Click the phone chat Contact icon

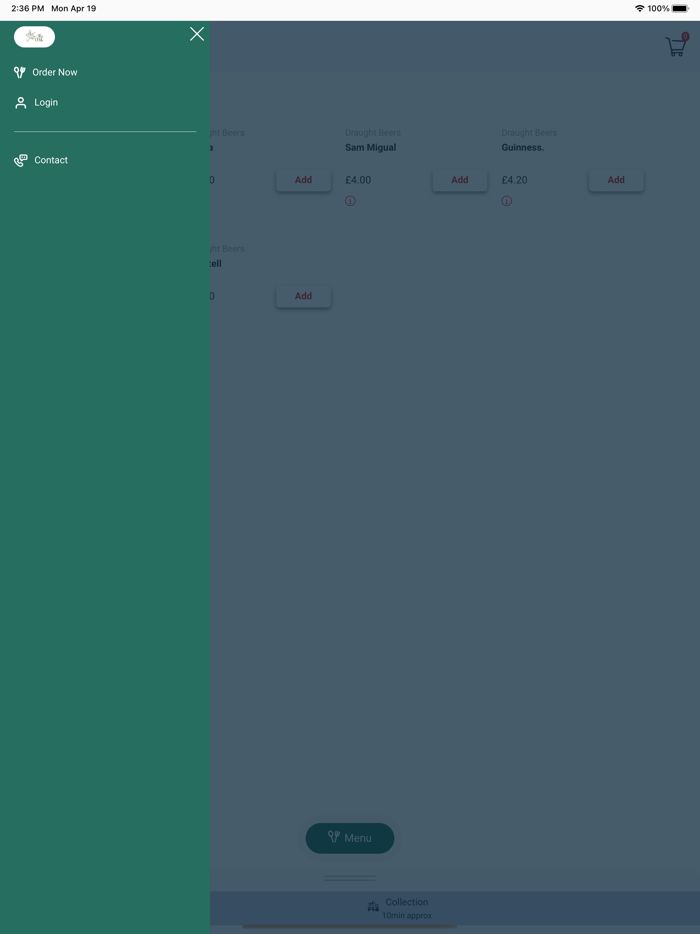click(21, 160)
